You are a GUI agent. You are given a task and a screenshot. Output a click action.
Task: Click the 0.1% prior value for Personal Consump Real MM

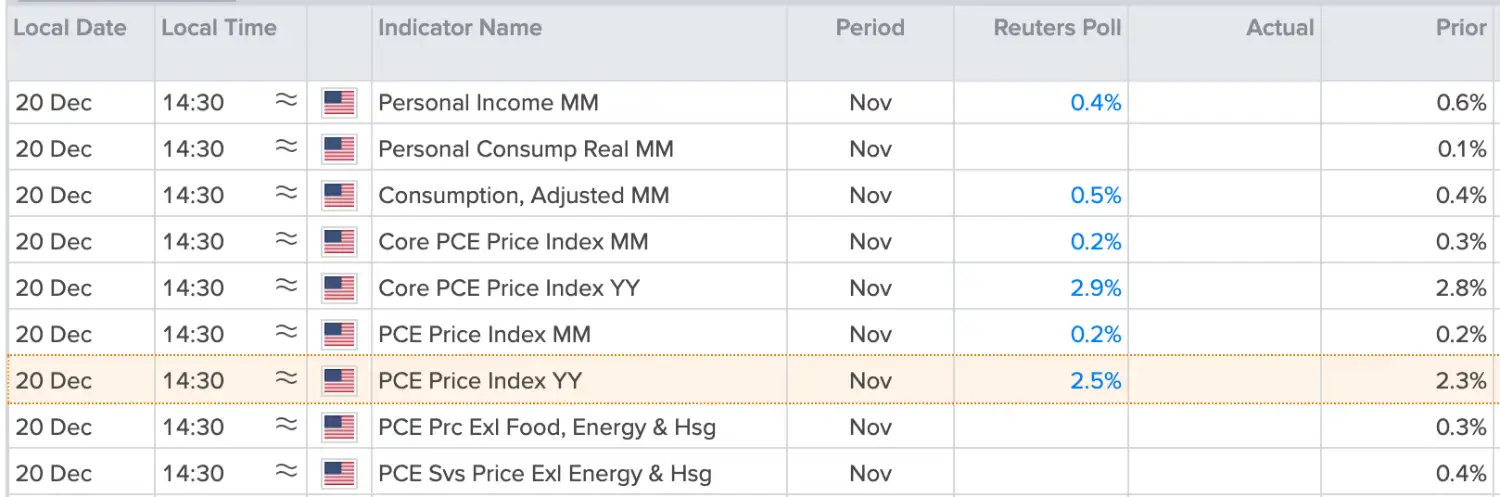click(1462, 149)
